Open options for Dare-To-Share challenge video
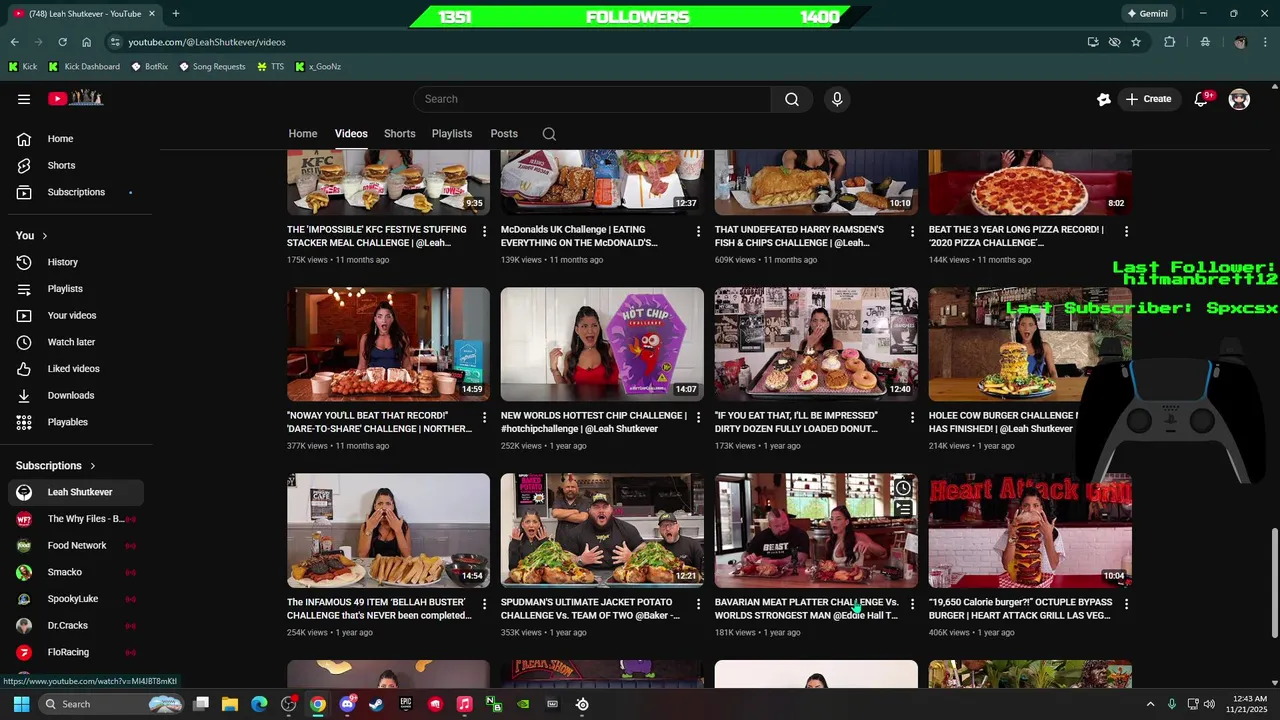 (x=484, y=417)
